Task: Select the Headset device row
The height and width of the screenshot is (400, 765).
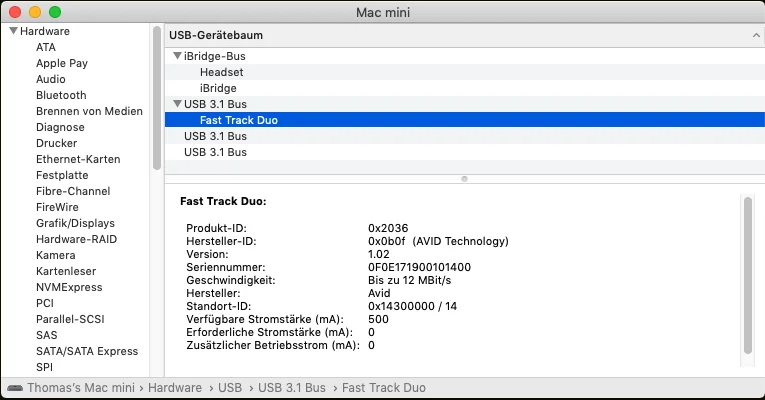Action: 464,72
